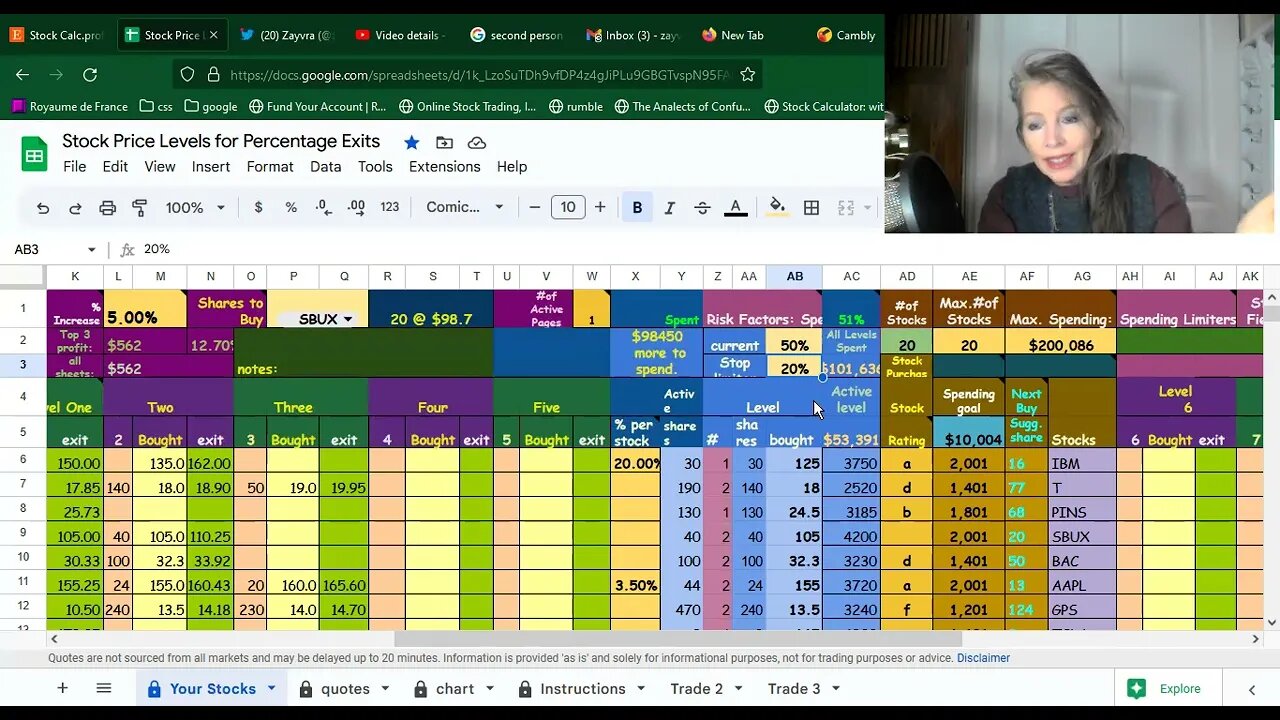Open the Format menu
1280x720 pixels.
[270, 167]
